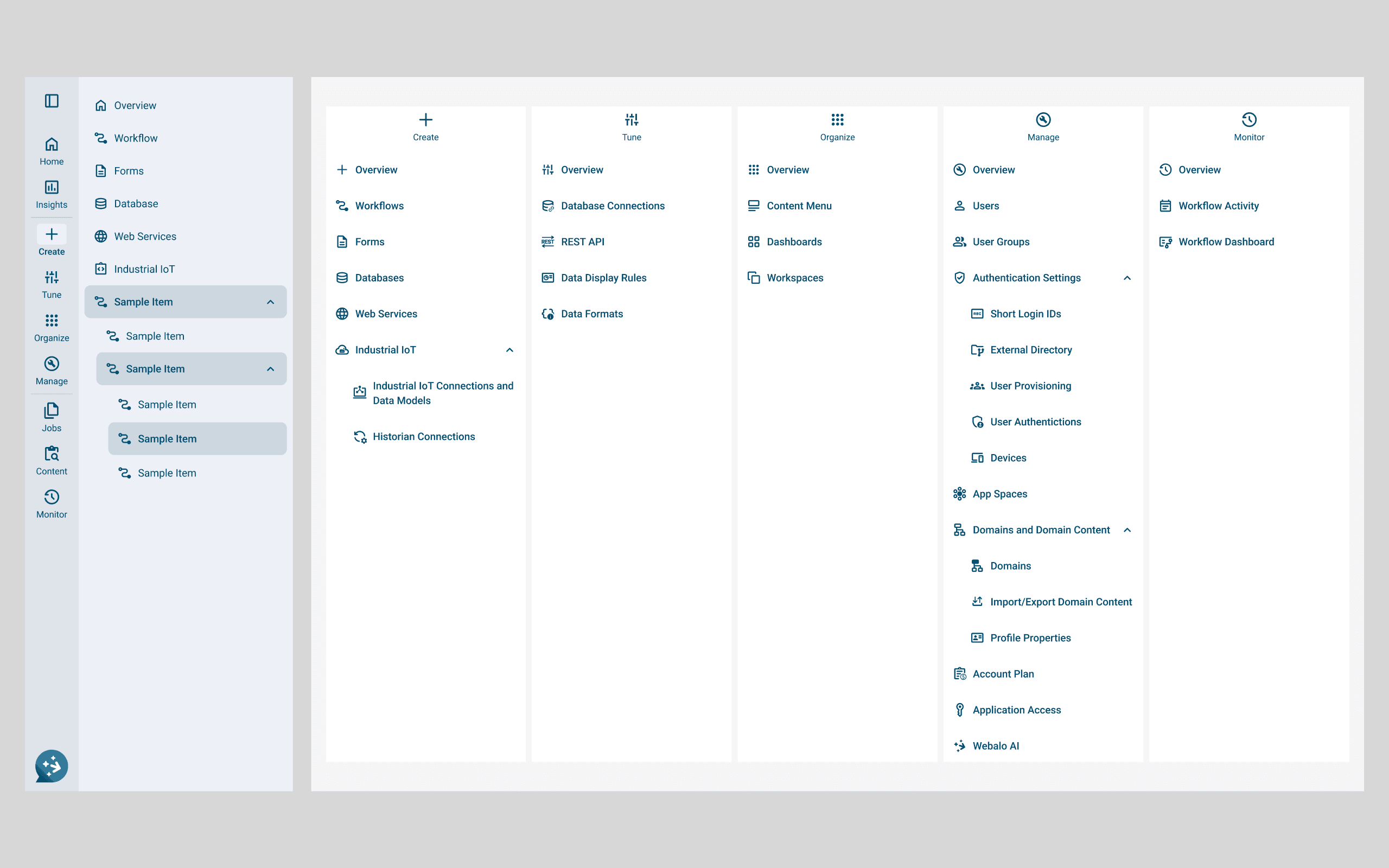Image resolution: width=1389 pixels, height=868 pixels.
Task: Click the Organize grid icon in rail
Action: (52, 327)
